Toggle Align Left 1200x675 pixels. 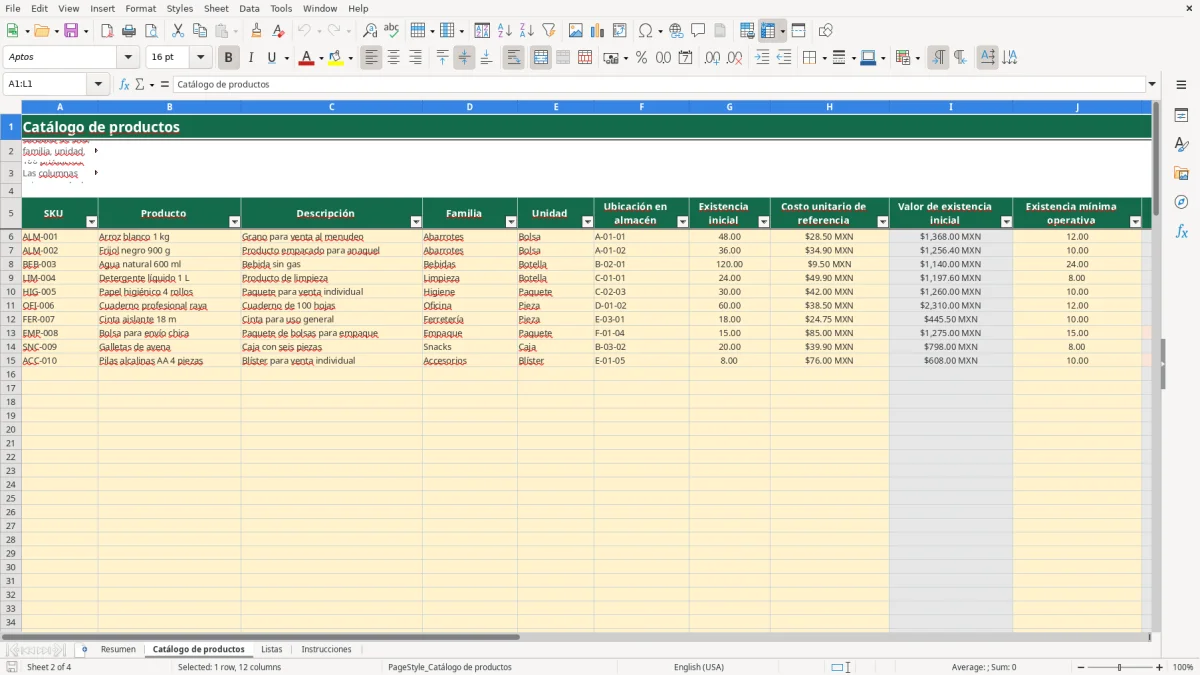point(372,58)
